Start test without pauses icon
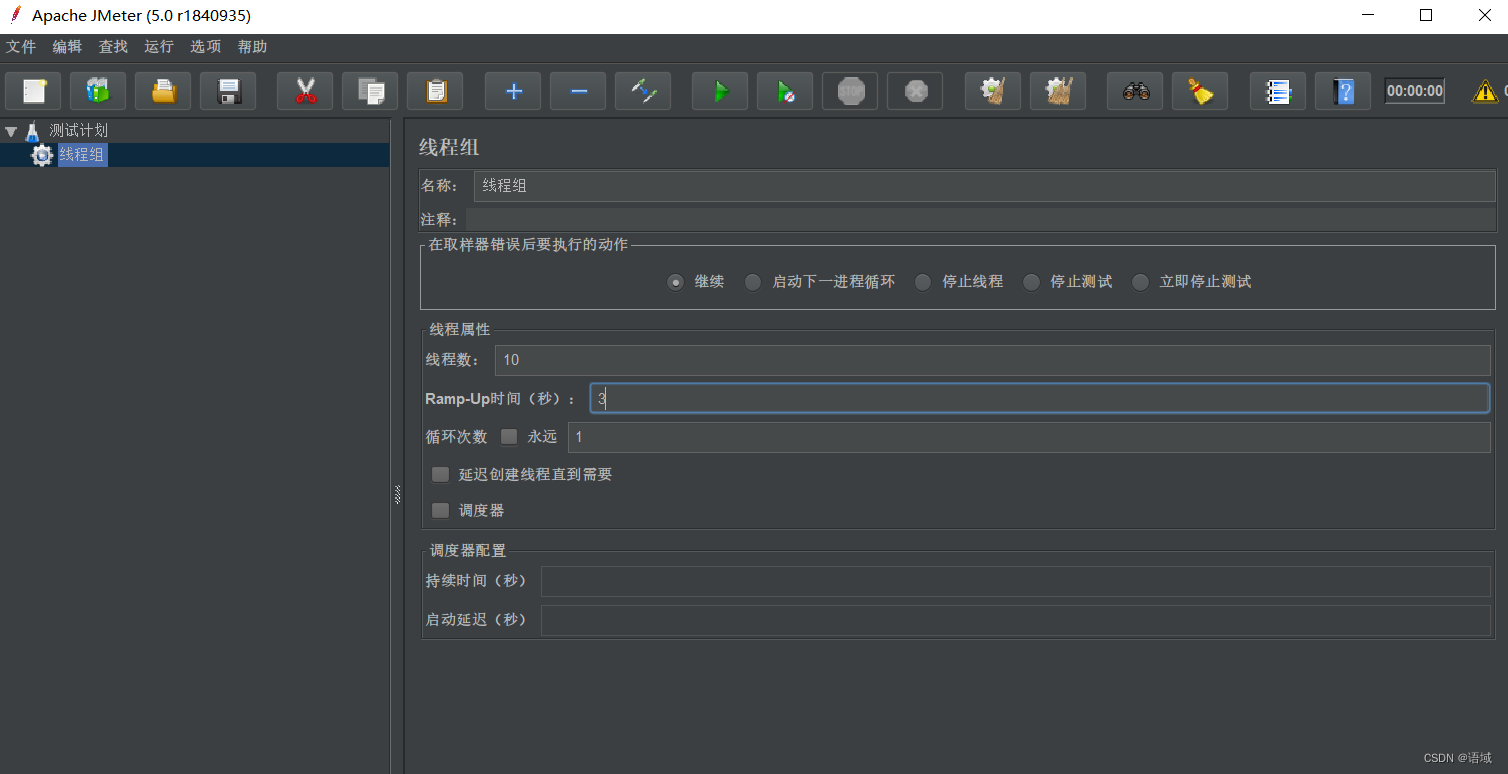The width and height of the screenshot is (1508, 774). click(x=785, y=91)
